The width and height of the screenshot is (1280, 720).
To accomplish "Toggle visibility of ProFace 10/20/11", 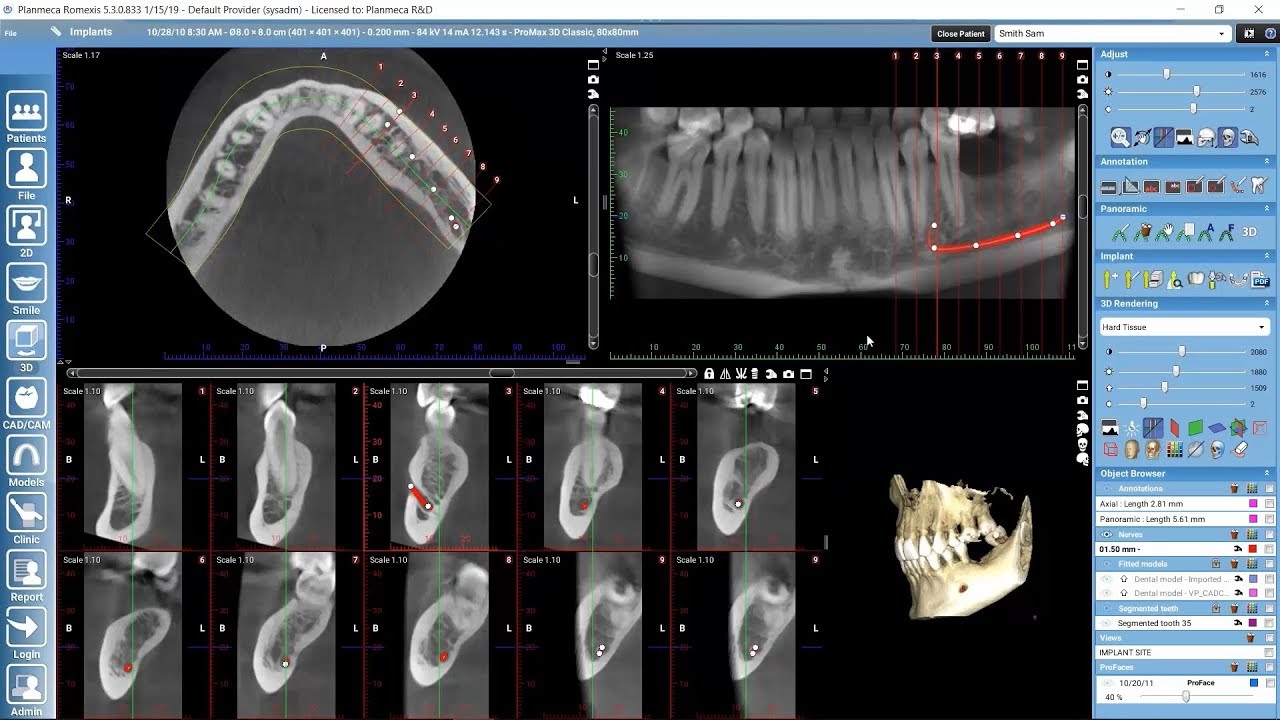I will (1106, 683).
